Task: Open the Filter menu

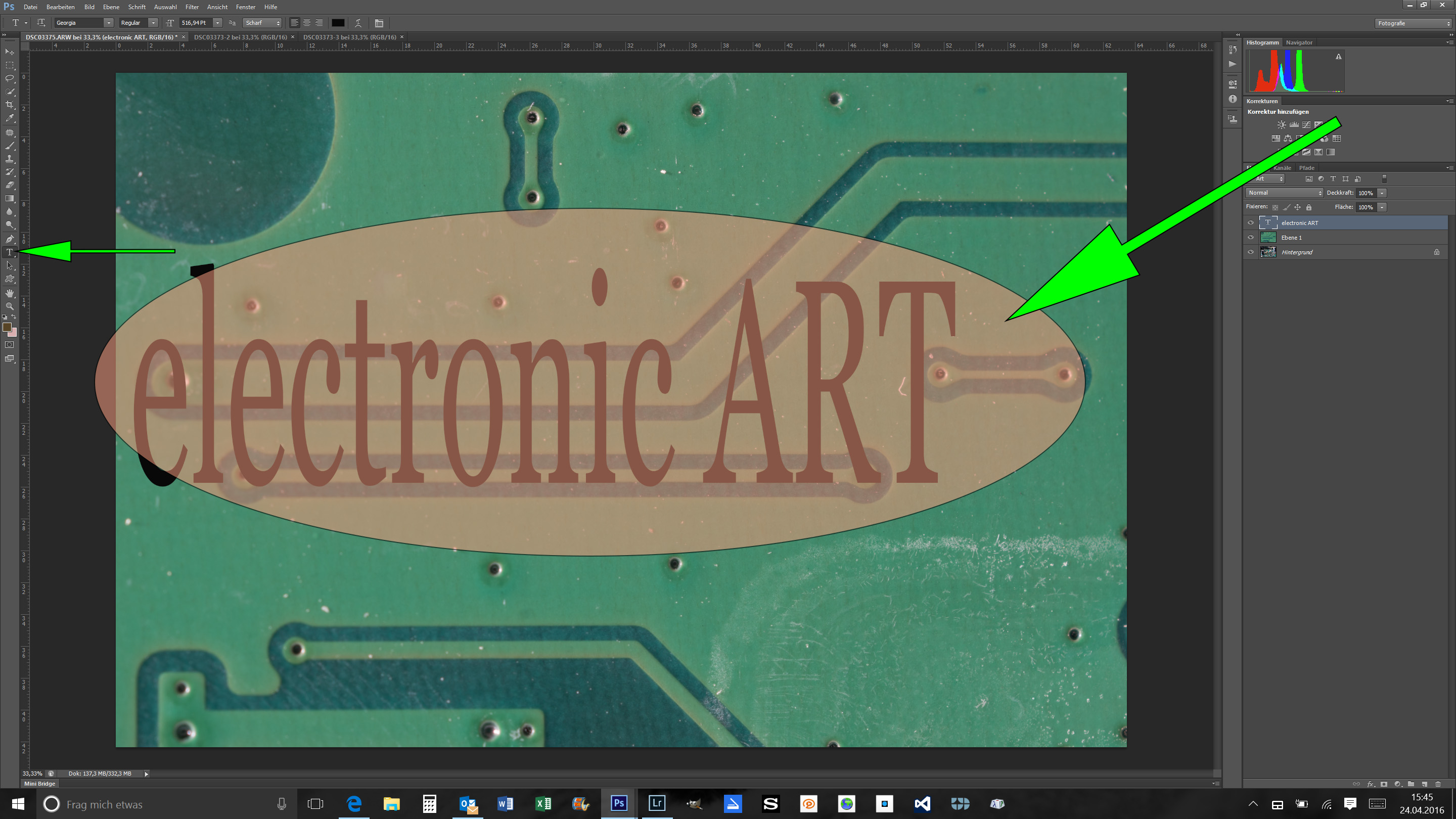Action: [x=192, y=7]
